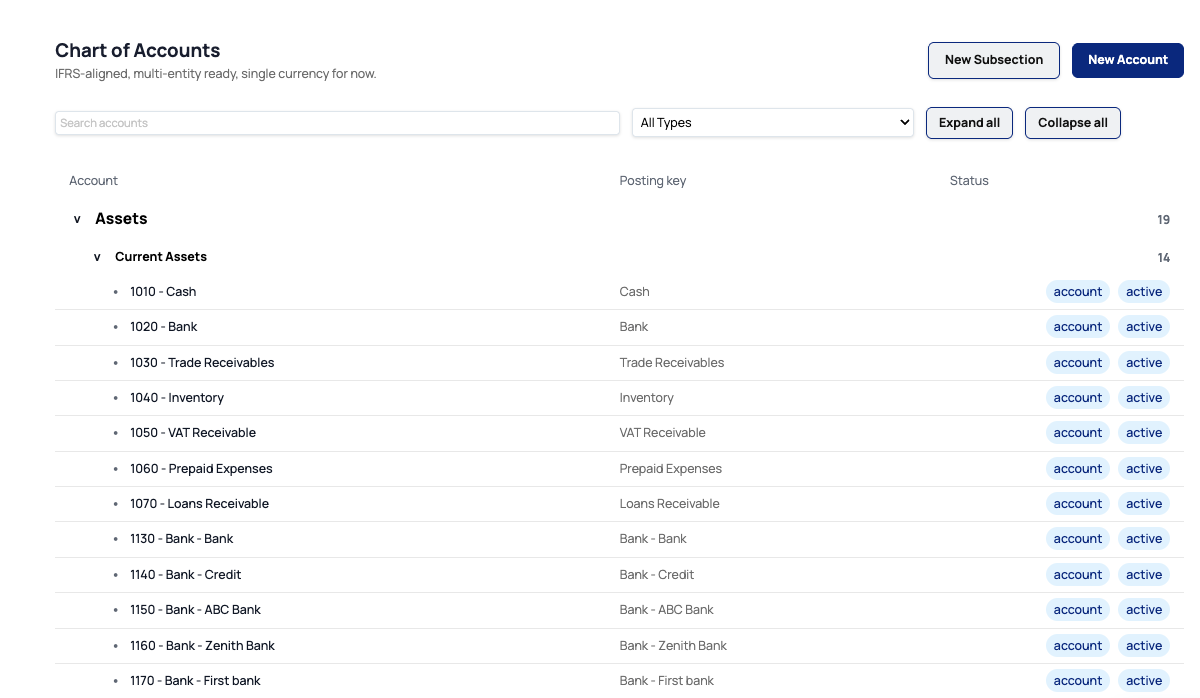Click the Collapse all button
This screenshot has height=698, width=1200.
1072,122
